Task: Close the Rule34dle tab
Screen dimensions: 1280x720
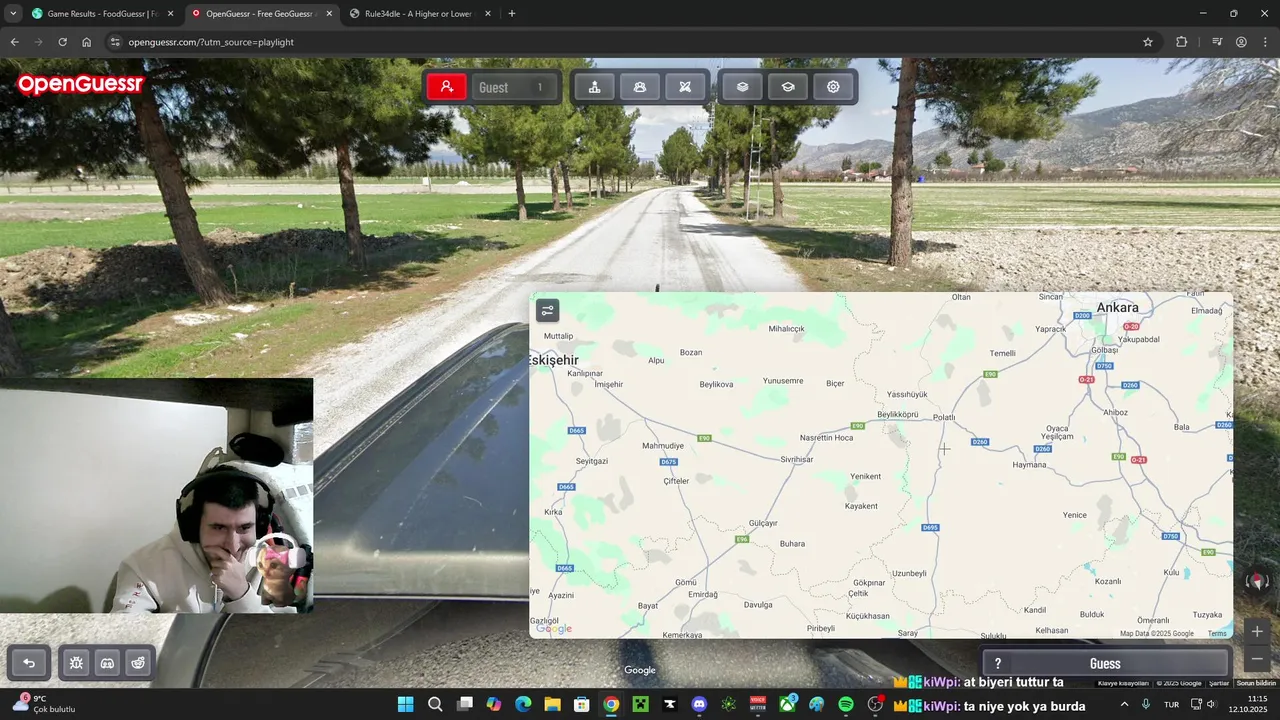Action: tap(488, 14)
